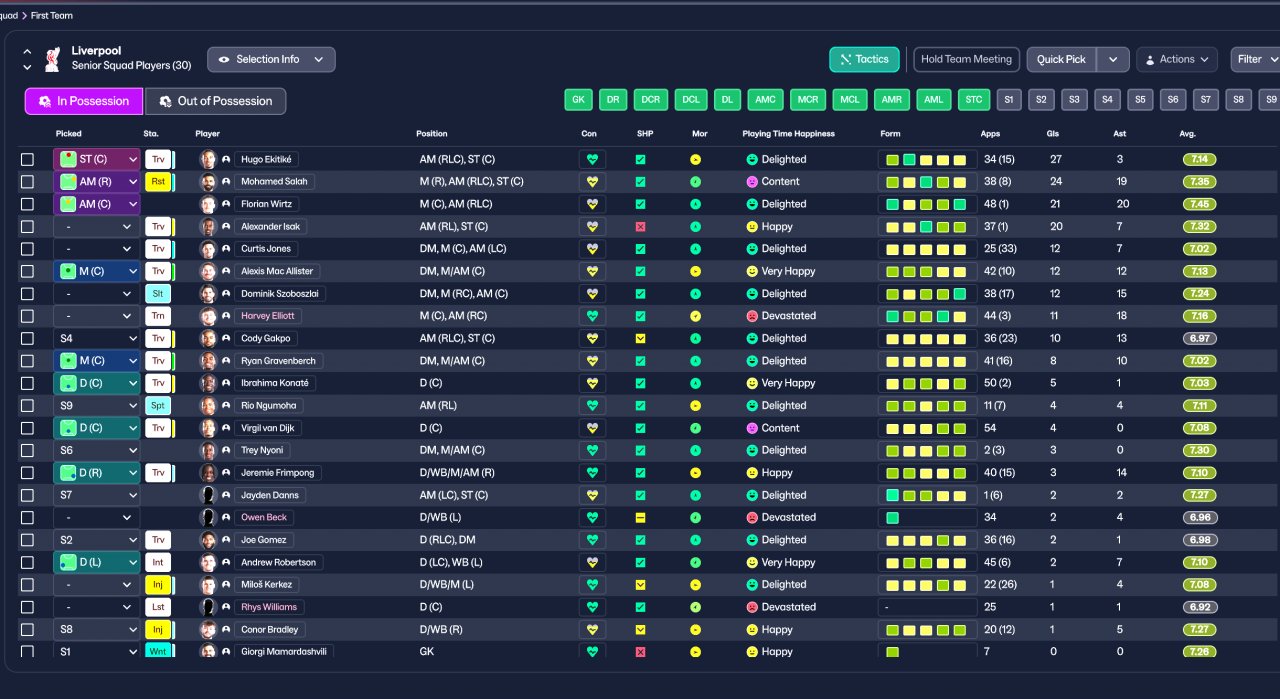1280x699 pixels.
Task: Click the Hold Team Meeting button
Action: 966,59
